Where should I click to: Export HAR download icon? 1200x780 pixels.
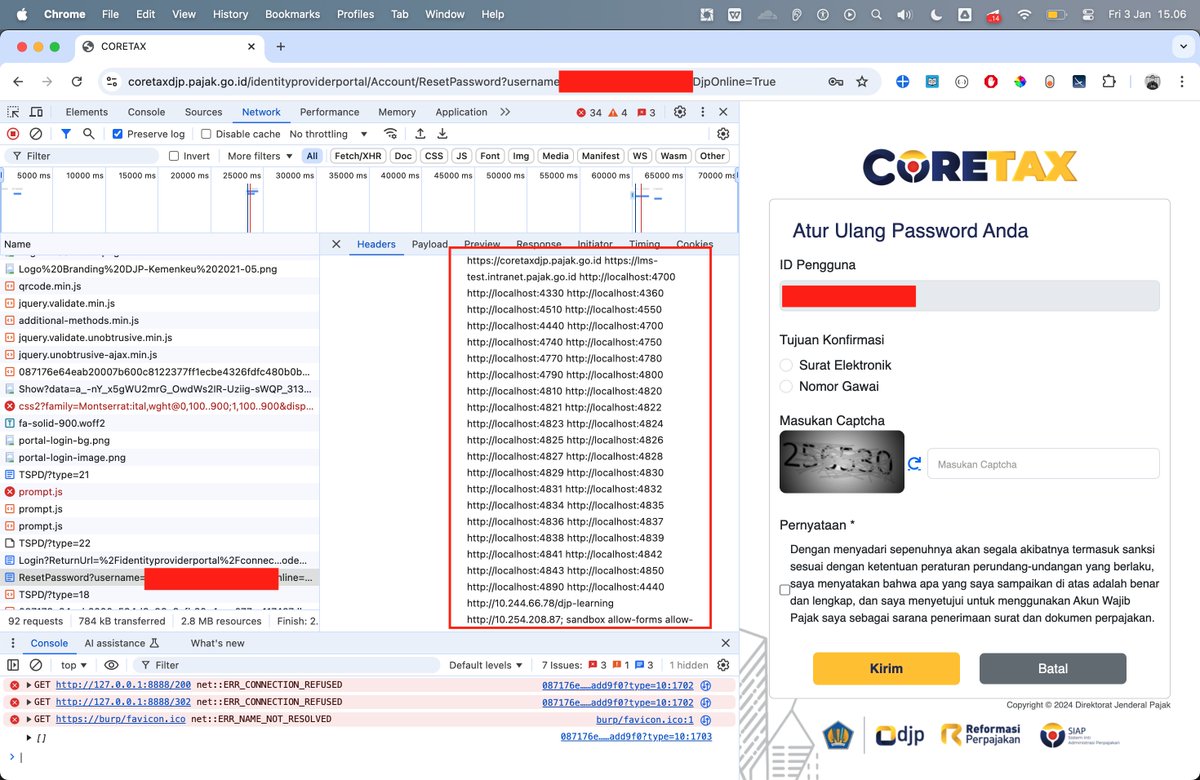click(442, 134)
